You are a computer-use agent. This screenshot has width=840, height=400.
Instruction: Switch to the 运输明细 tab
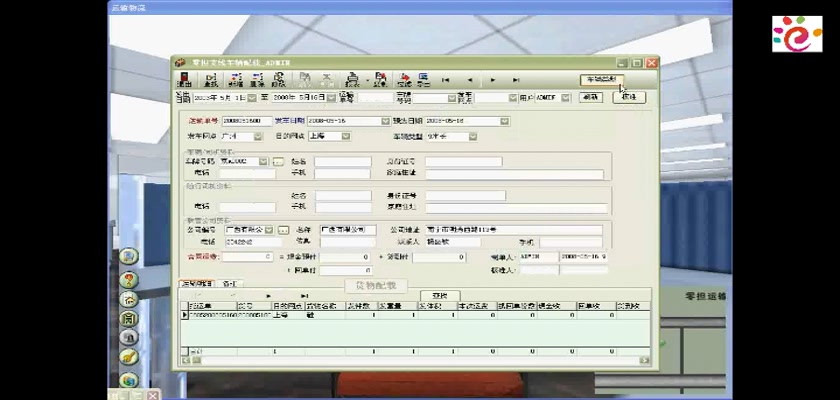point(197,283)
